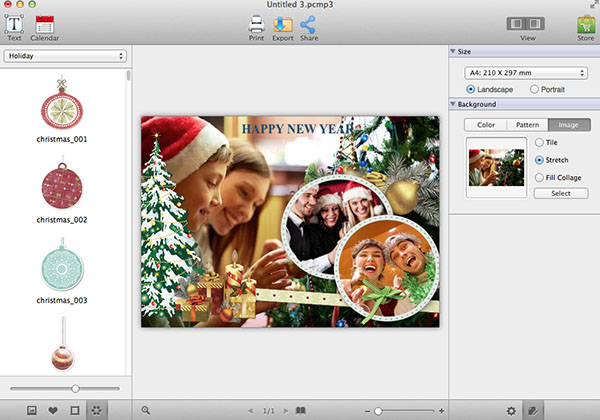Image resolution: width=600 pixels, height=420 pixels.
Task: Click the Print icon
Action: [x=256, y=24]
